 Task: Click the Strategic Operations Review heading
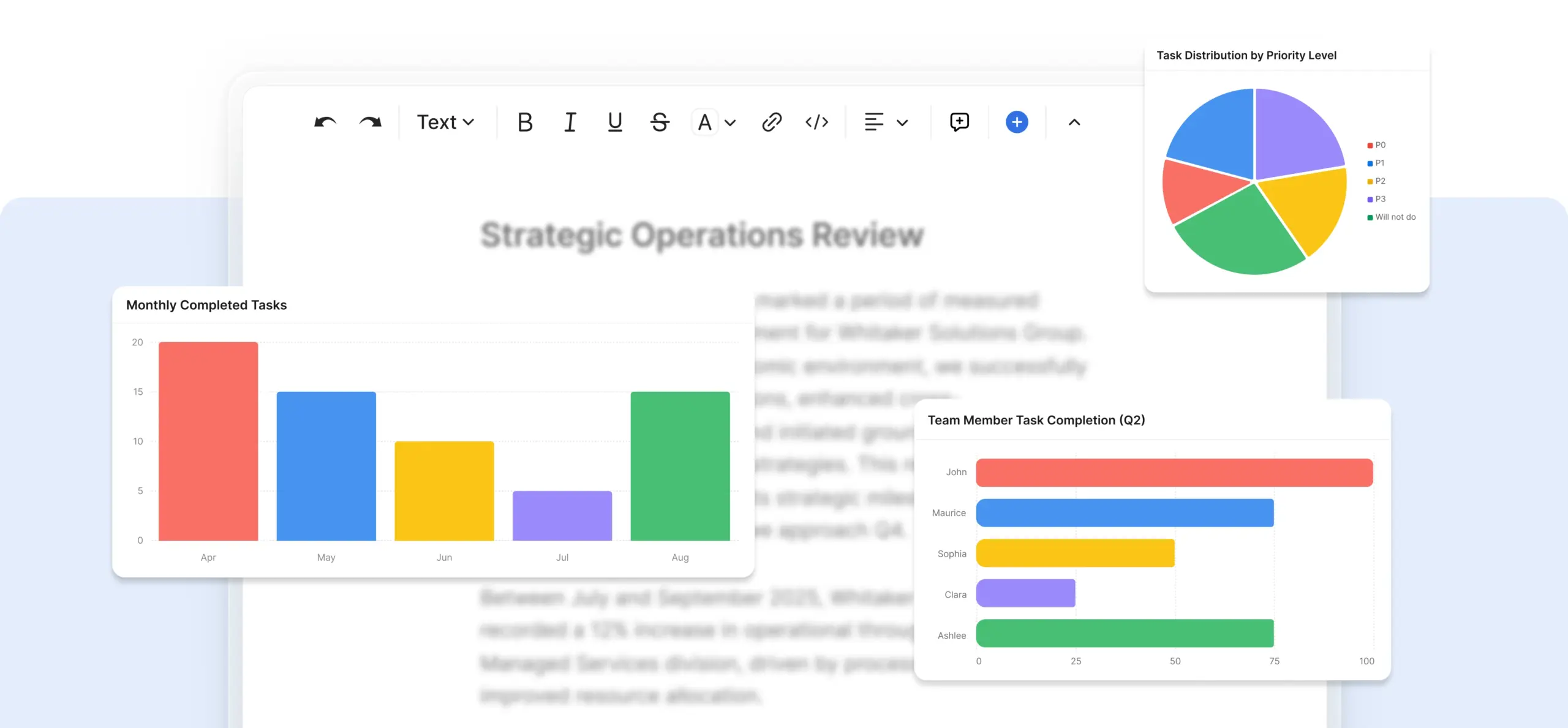point(702,236)
